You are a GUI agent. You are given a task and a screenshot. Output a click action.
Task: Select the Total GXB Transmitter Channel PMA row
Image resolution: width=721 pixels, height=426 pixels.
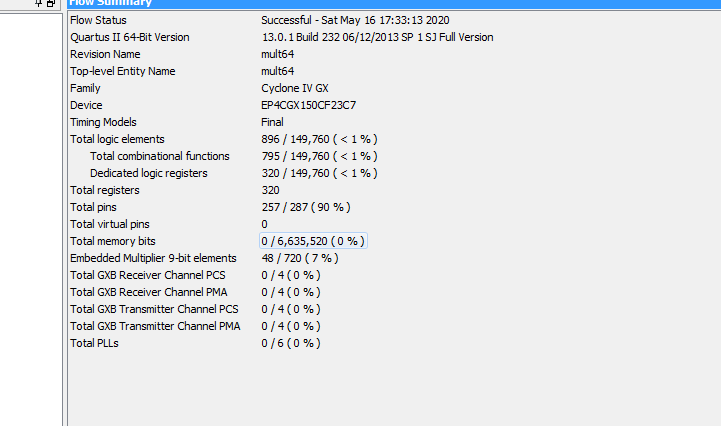pos(394,327)
